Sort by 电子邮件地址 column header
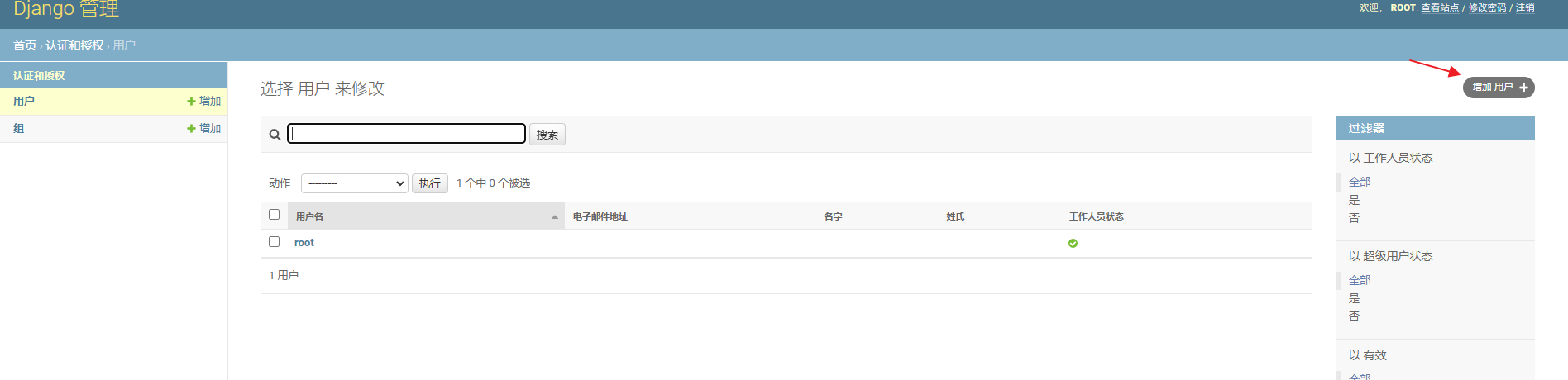The image size is (1568, 380). 600,216
